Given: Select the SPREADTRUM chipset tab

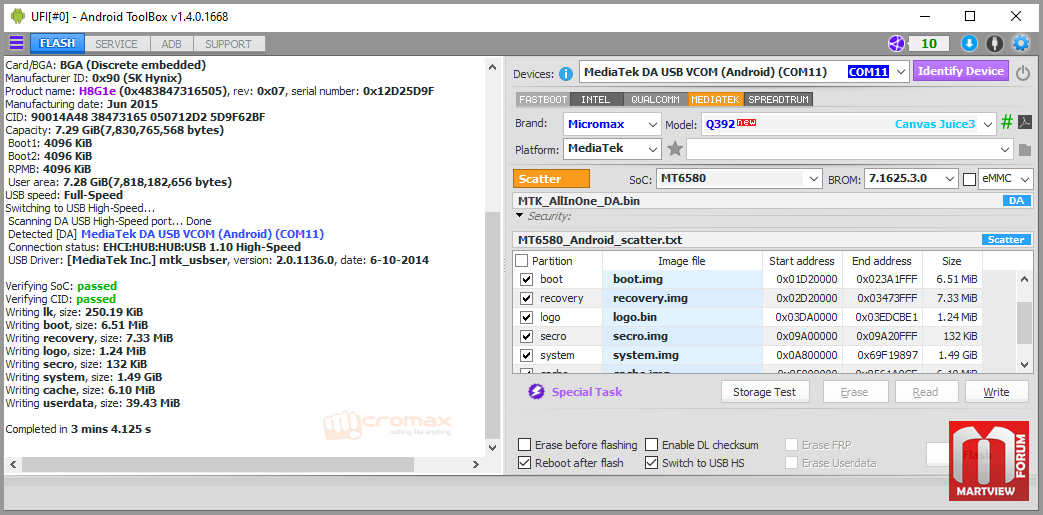Looking at the screenshot, I should tap(779, 99).
